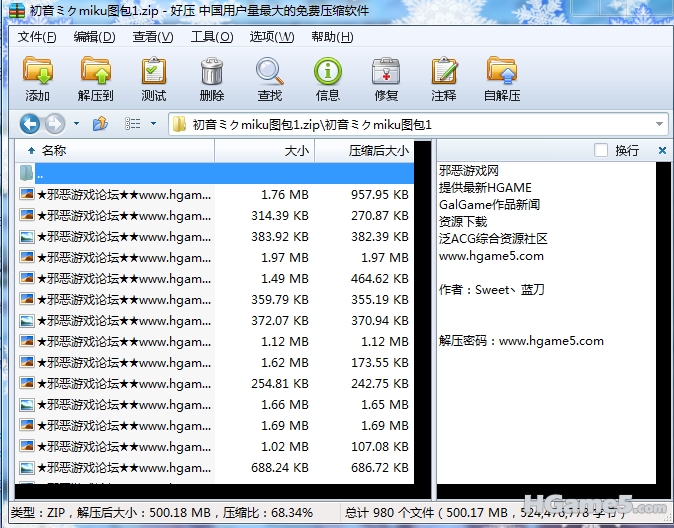Open the address bar path dropdown
This screenshot has height=528, width=674.
point(659,124)
